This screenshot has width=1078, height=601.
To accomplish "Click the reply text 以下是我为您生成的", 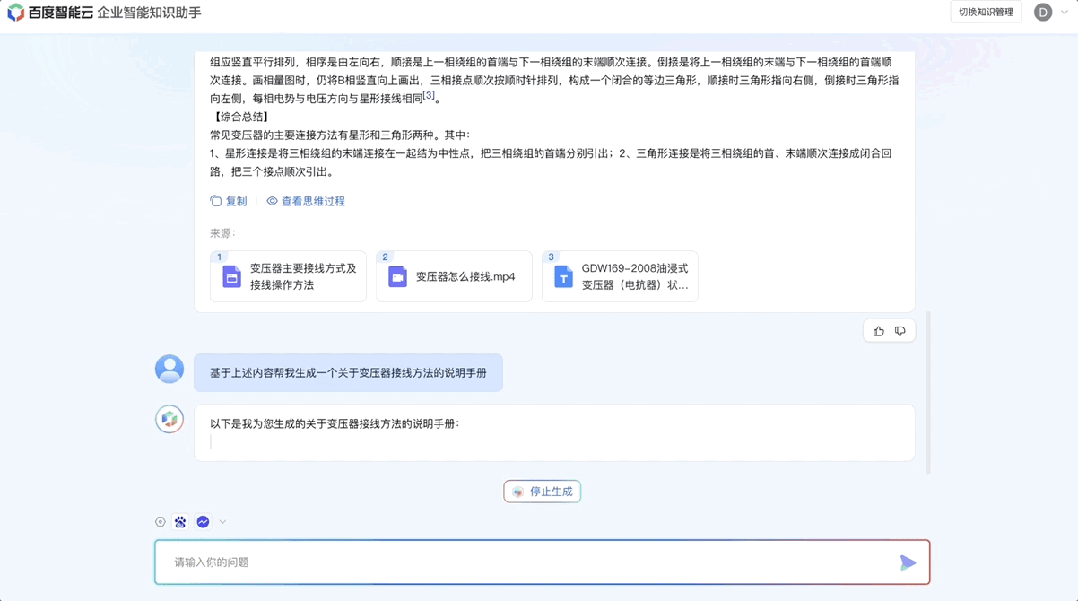I will coord(334,424).
